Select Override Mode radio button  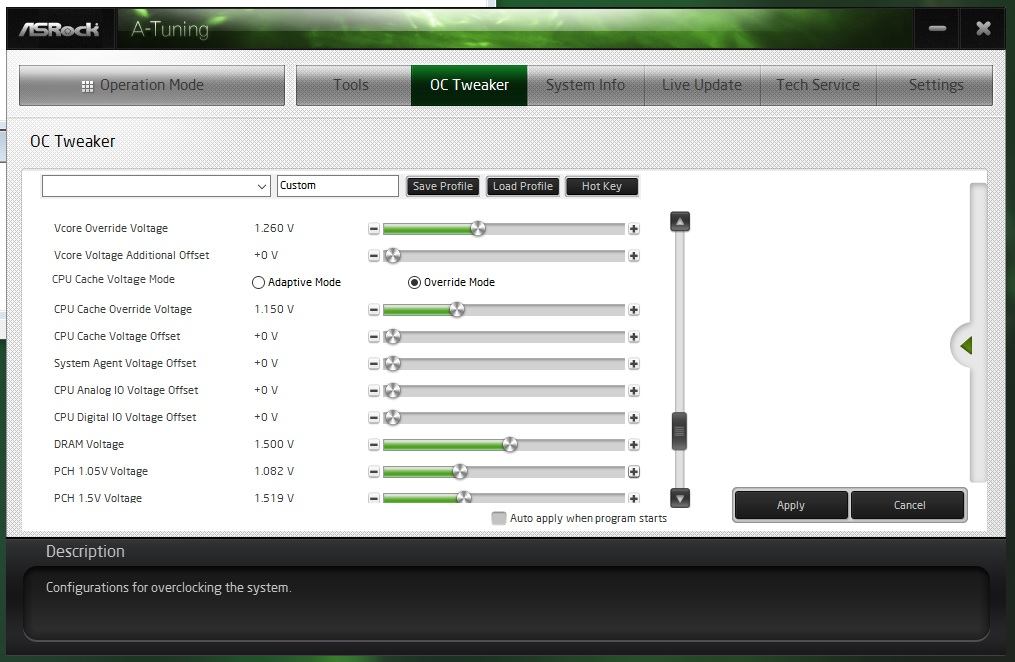tap(414, 283)
